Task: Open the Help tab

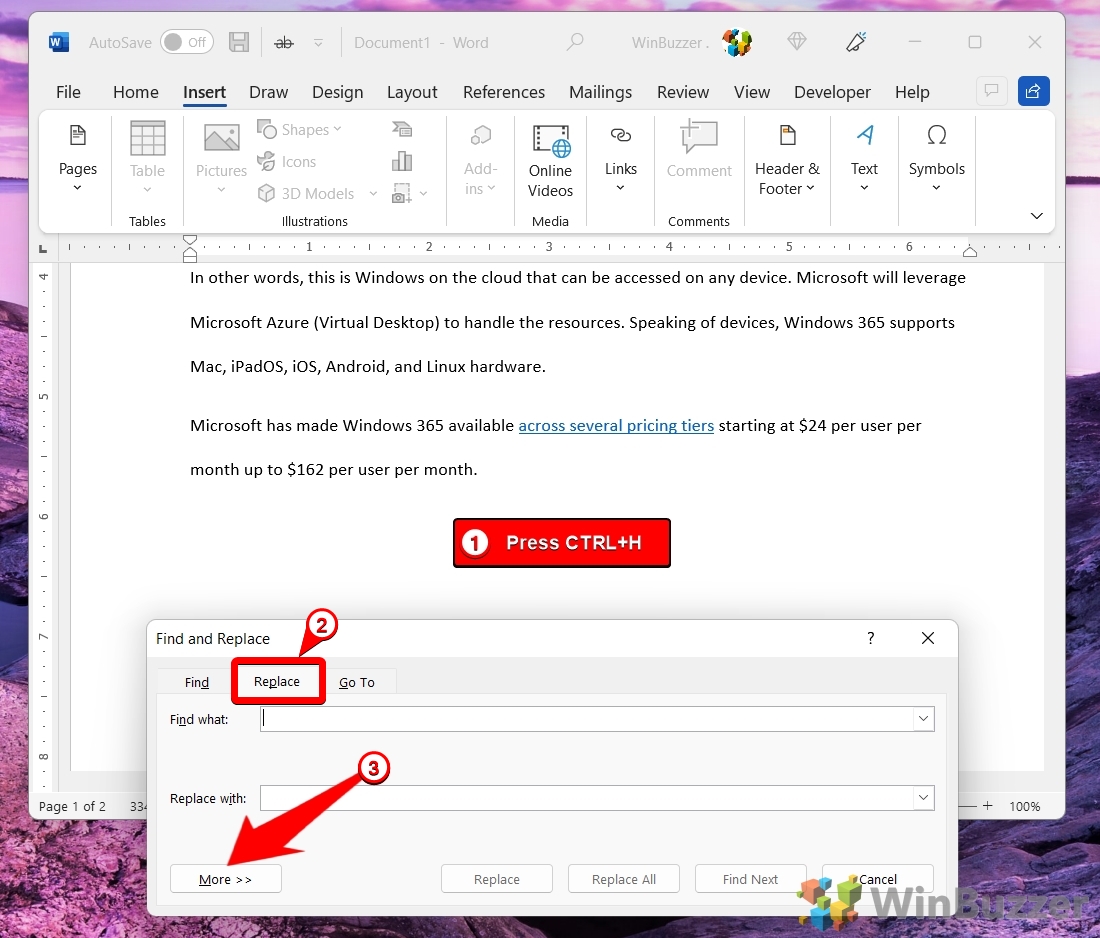Action: pos(912,92)
